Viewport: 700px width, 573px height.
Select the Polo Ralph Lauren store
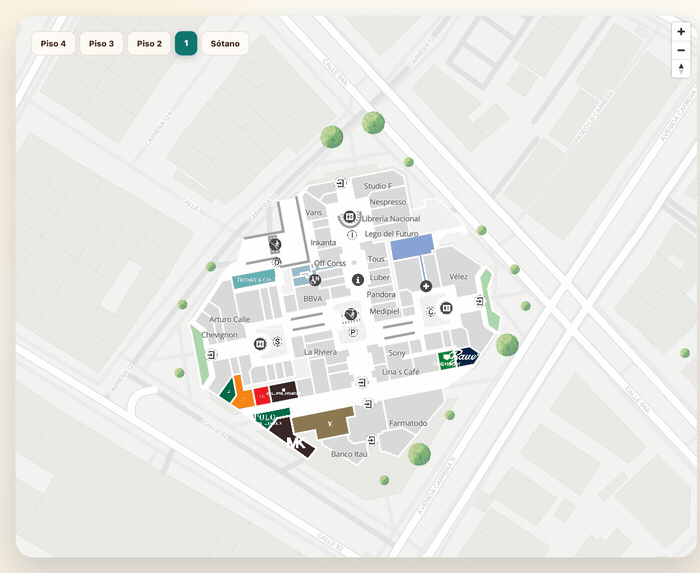[271, 418]
